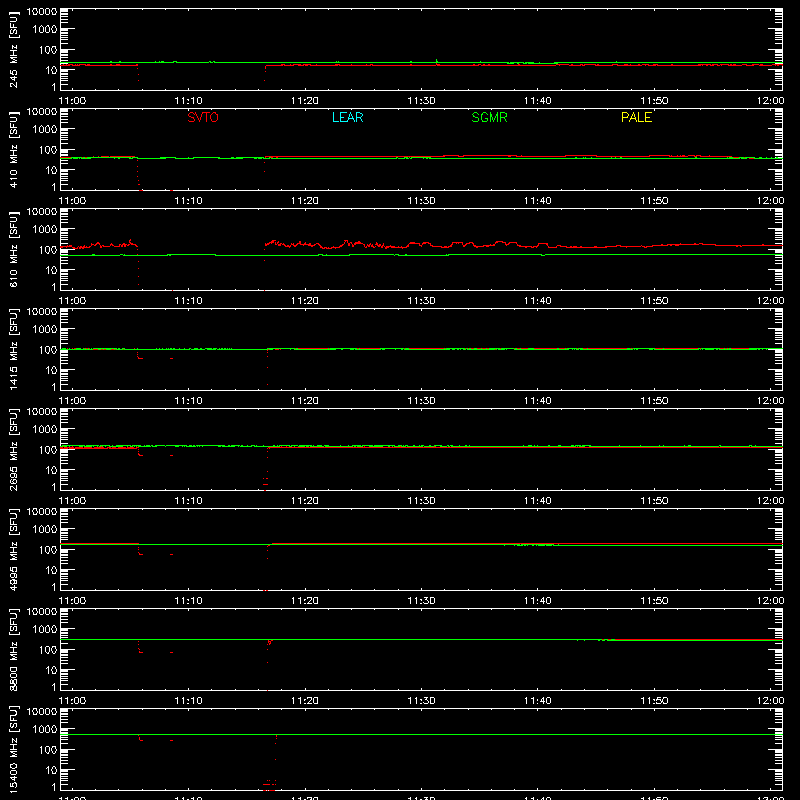Viewport: 800px width, 800px height.
Task: Select the 8800 MHz [SFU] axis title
Action: click(14, 649)
